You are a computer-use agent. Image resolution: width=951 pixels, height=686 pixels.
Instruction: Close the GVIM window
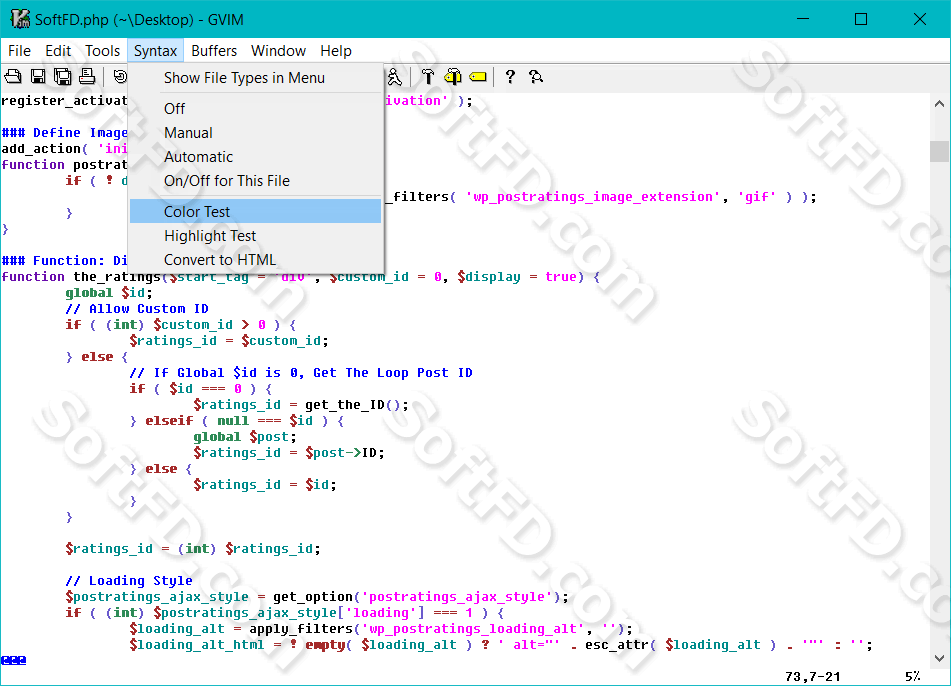[919, 19]
